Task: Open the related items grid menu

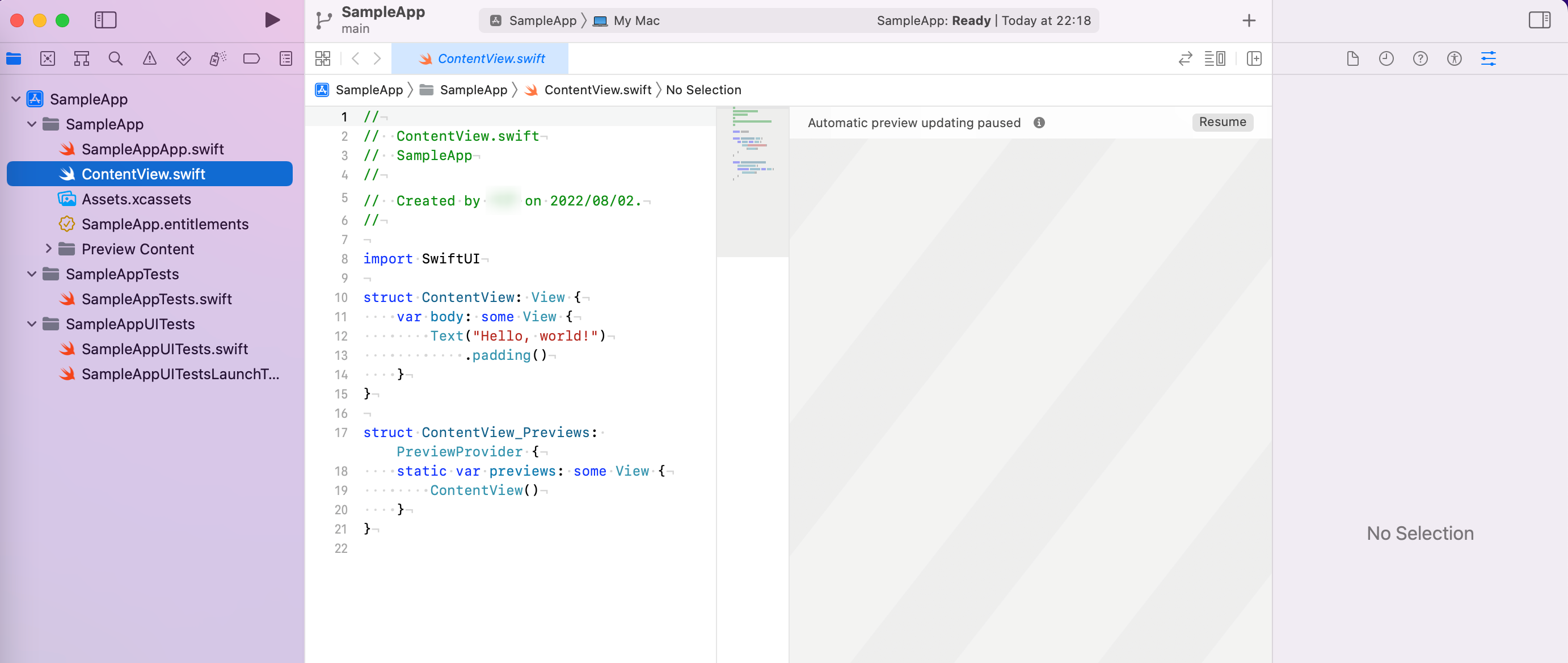Action: point(323,58)
